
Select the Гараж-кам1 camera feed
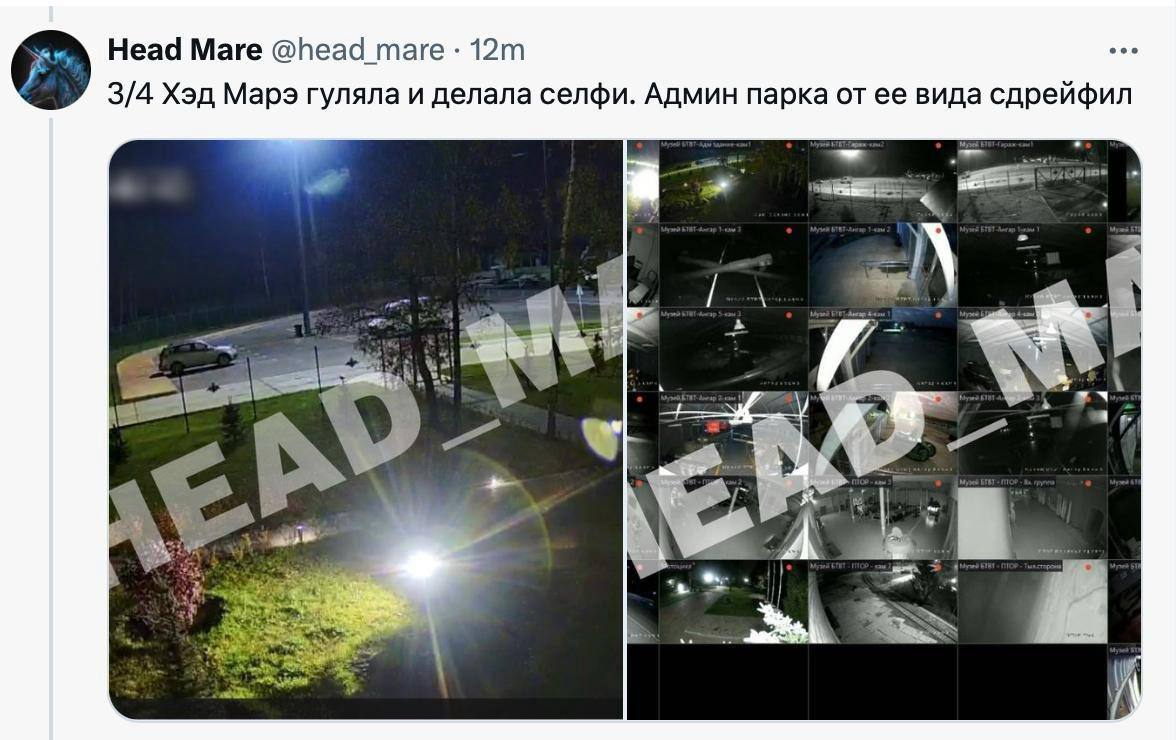point(1032,181)
